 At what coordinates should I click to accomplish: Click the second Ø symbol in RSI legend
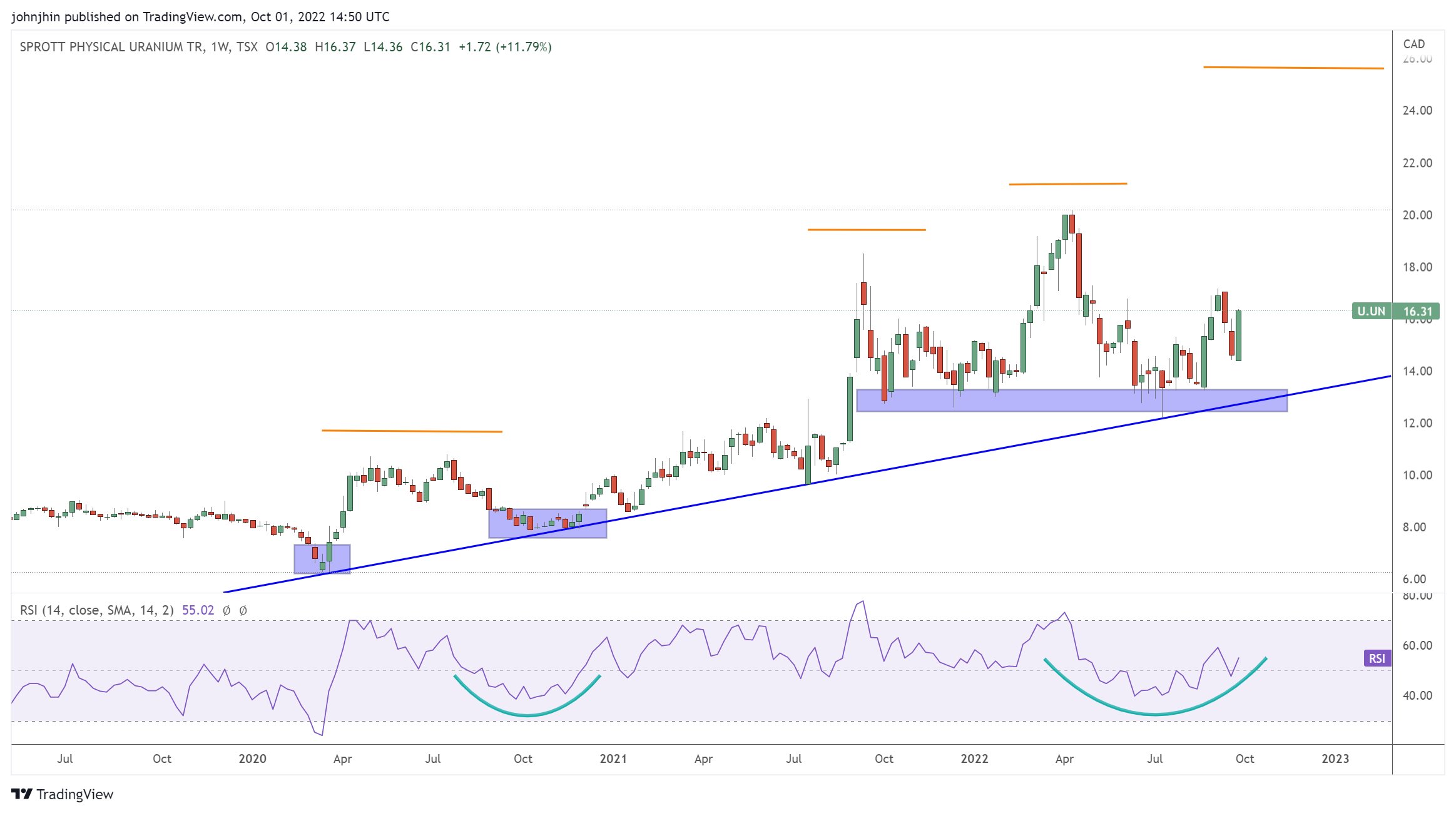click(x=243, y=610)
